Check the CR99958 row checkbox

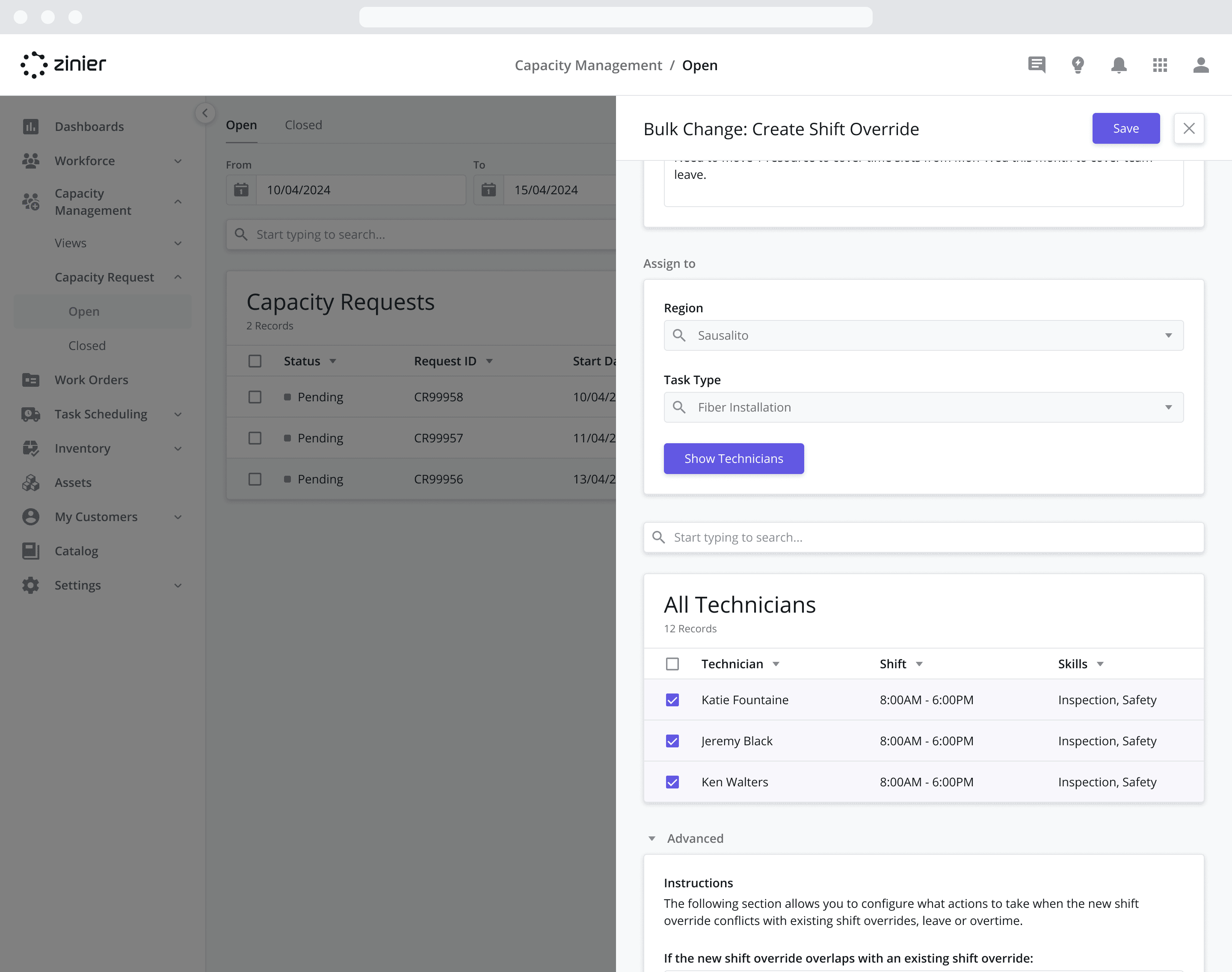click(255, 397)
